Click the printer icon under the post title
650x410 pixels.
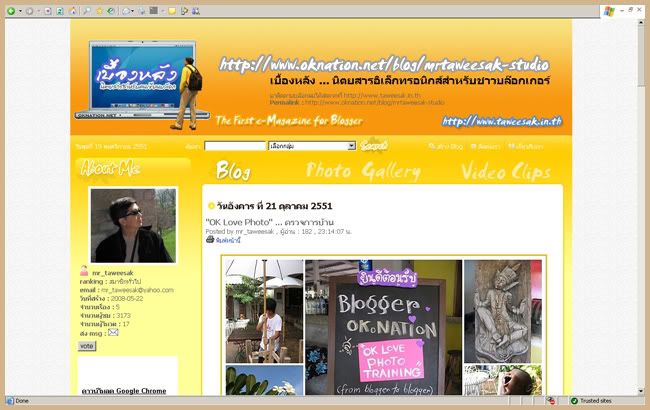pyautogui.click(x=210, y=239)
